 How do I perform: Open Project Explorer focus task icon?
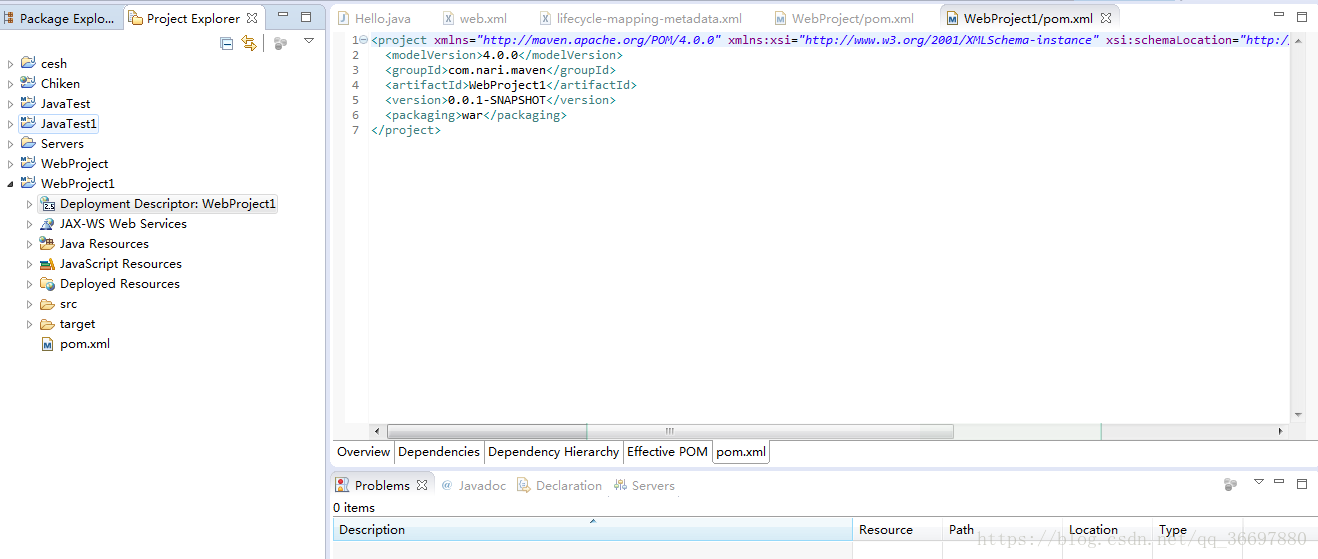[280, 43]
